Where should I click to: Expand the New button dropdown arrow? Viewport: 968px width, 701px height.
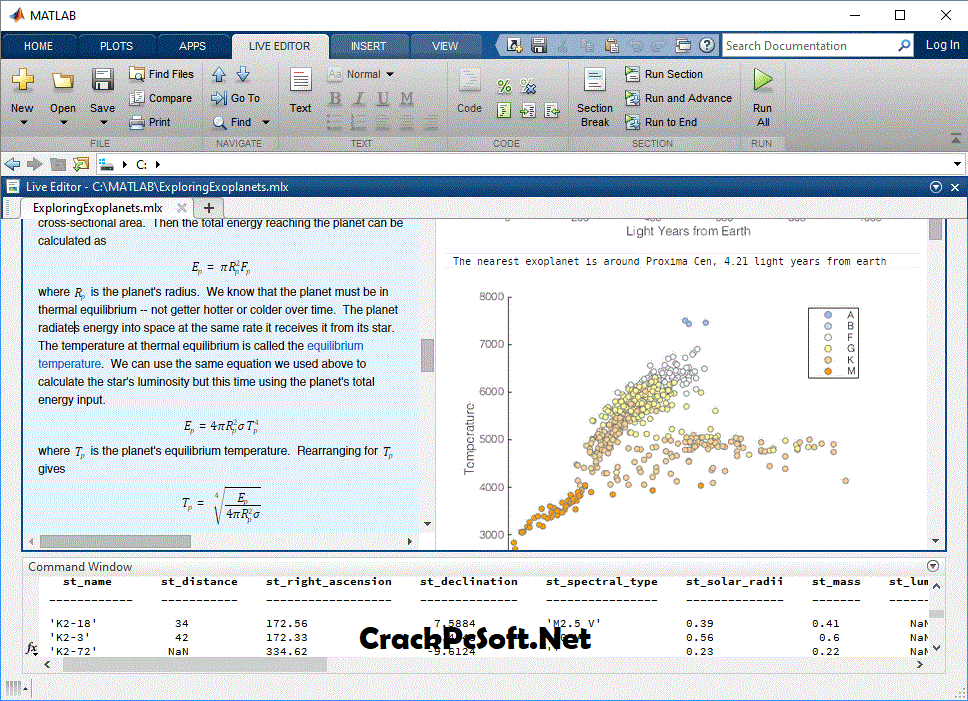tap(23, 123)
